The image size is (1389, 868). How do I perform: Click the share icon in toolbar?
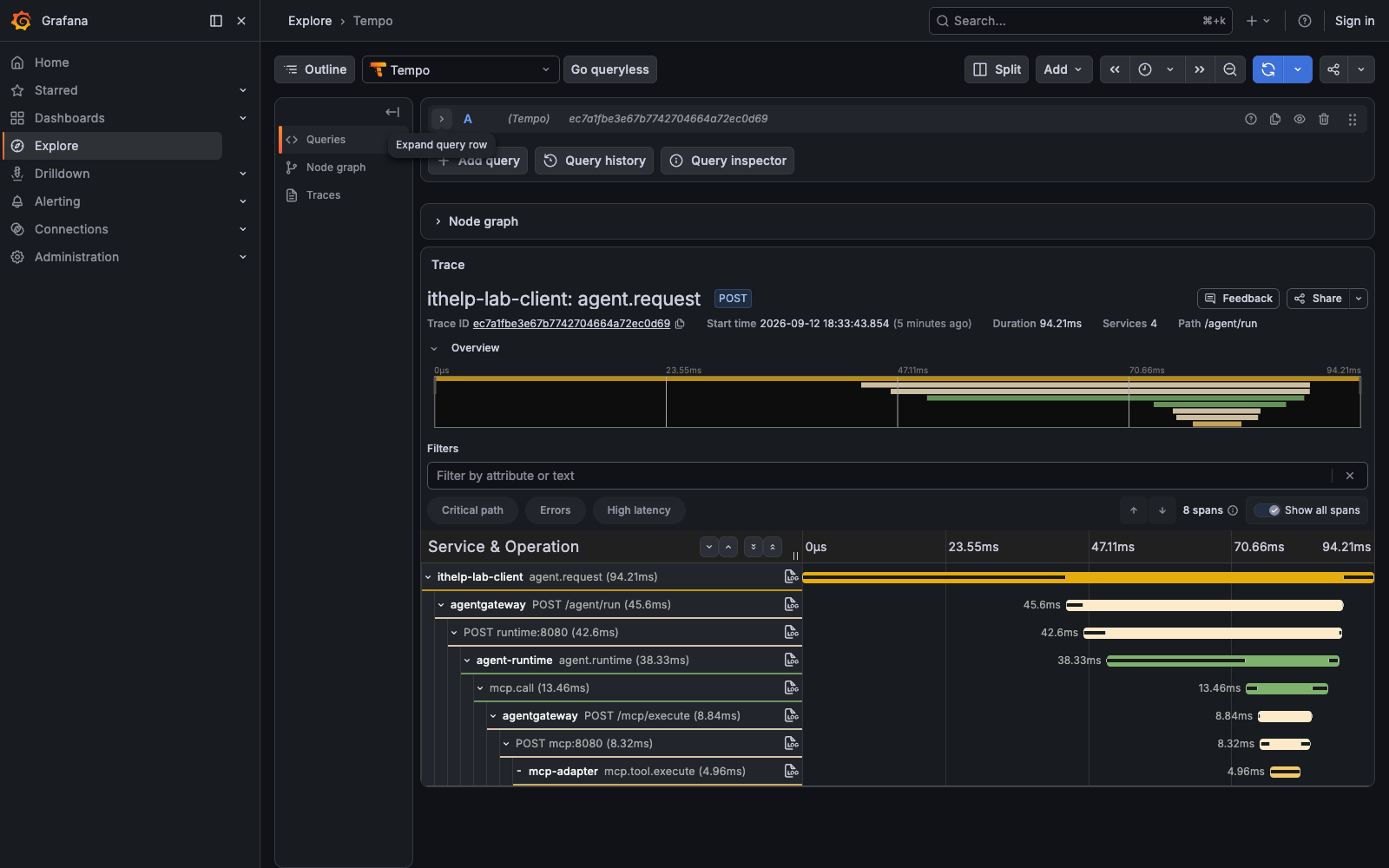1333,69
